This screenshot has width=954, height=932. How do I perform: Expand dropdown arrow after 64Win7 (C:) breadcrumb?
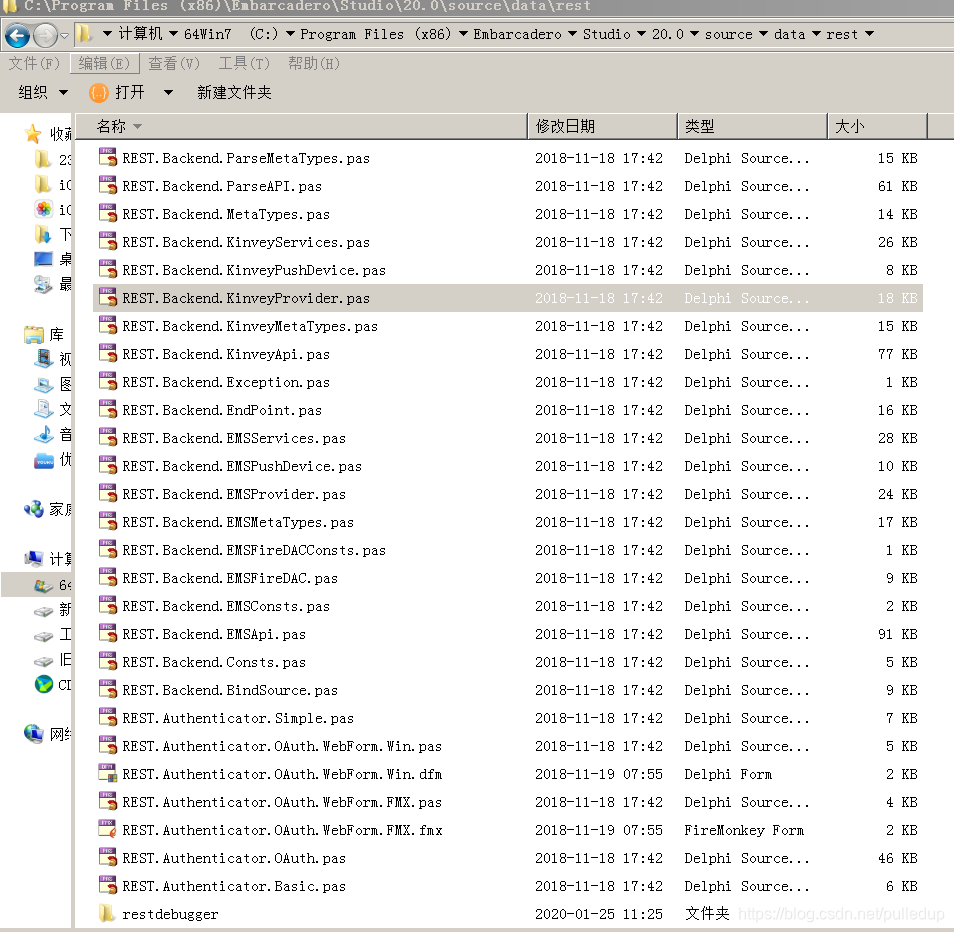click(290, 34)
